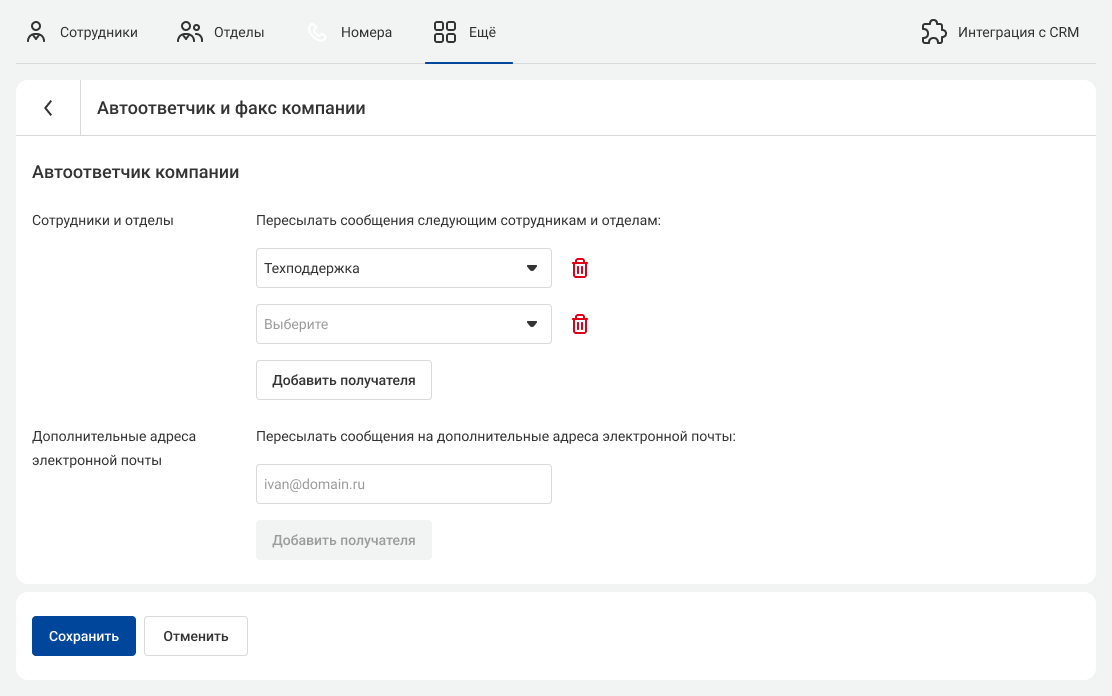Save changes with the Сохранить button
The height and width of the screenshot is (696, 1112).
(x=84, y=636)
